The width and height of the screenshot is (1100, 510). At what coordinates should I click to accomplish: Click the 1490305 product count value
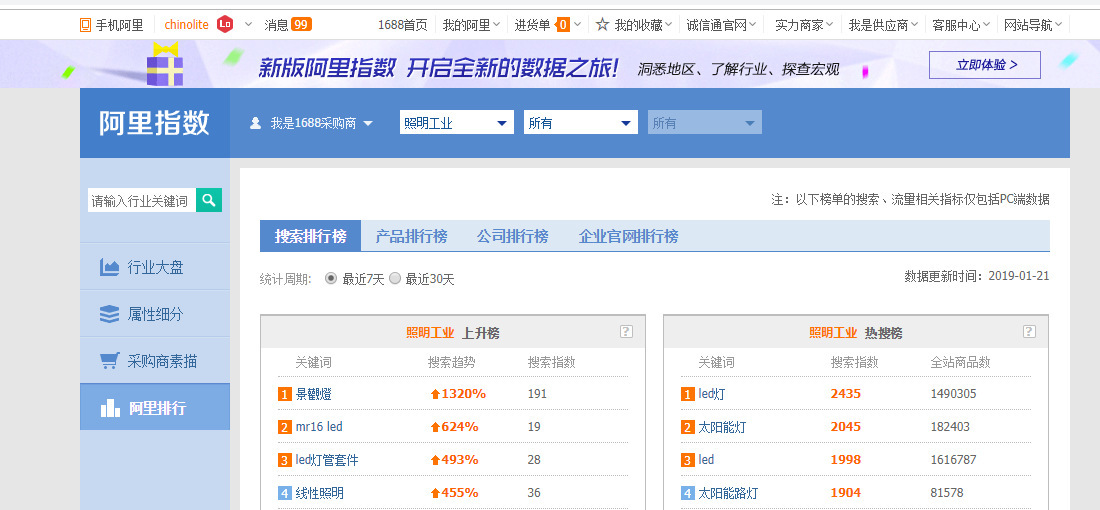[x=953, y=394]
